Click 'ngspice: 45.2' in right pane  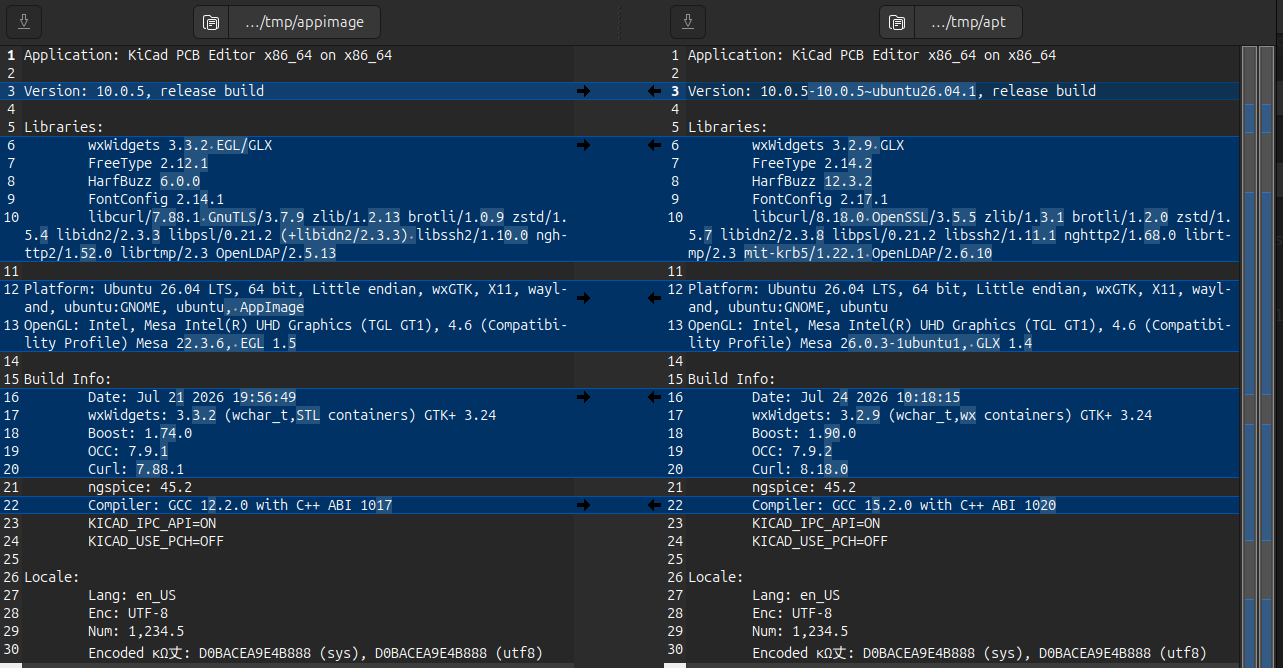point(804,487)
